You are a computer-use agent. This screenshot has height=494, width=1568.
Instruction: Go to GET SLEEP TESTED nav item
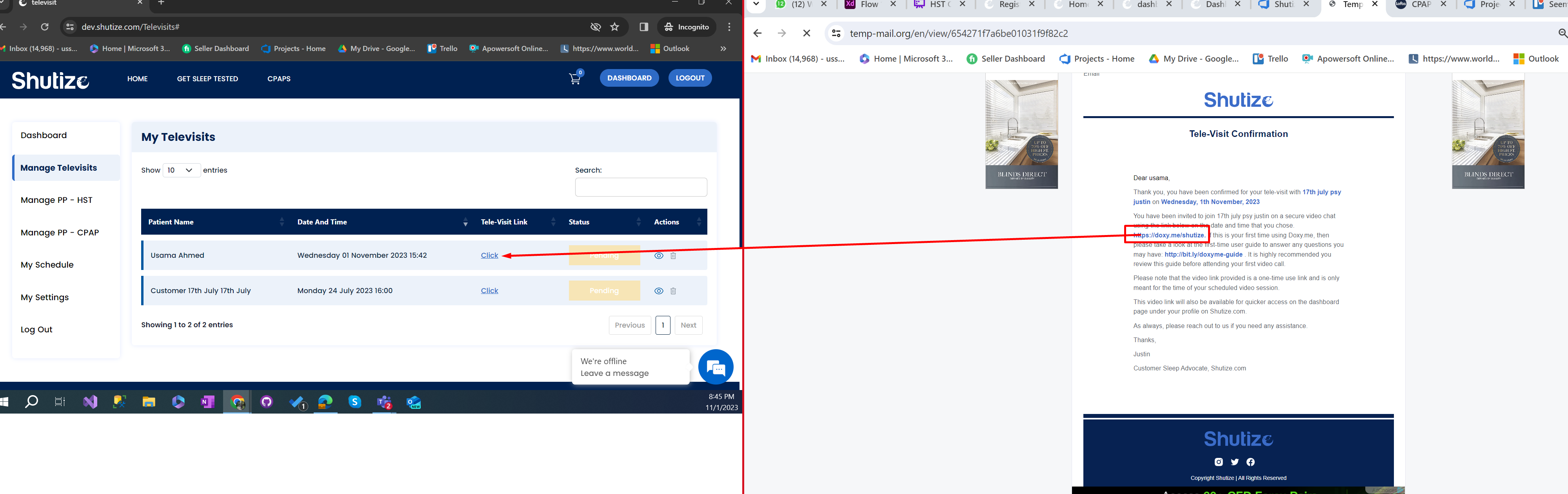pyautogui.click(x=207, y=78)
